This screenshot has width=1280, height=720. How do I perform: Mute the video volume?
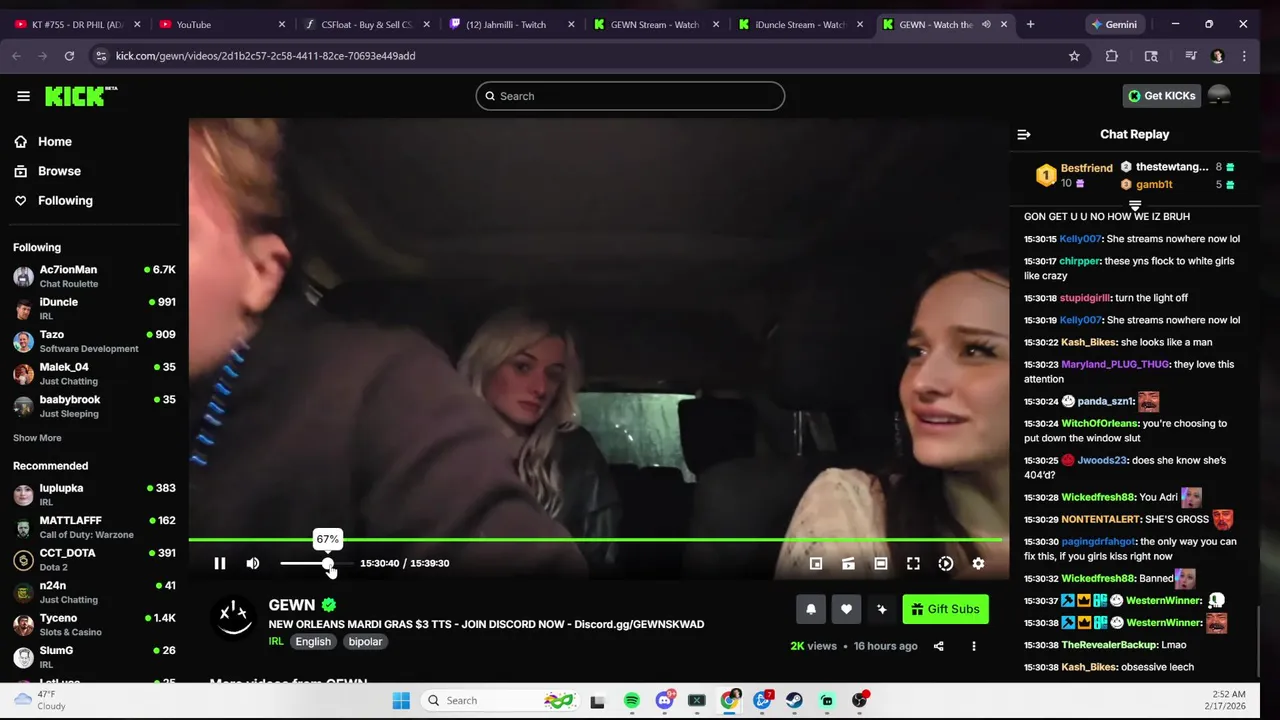point(253,563)
